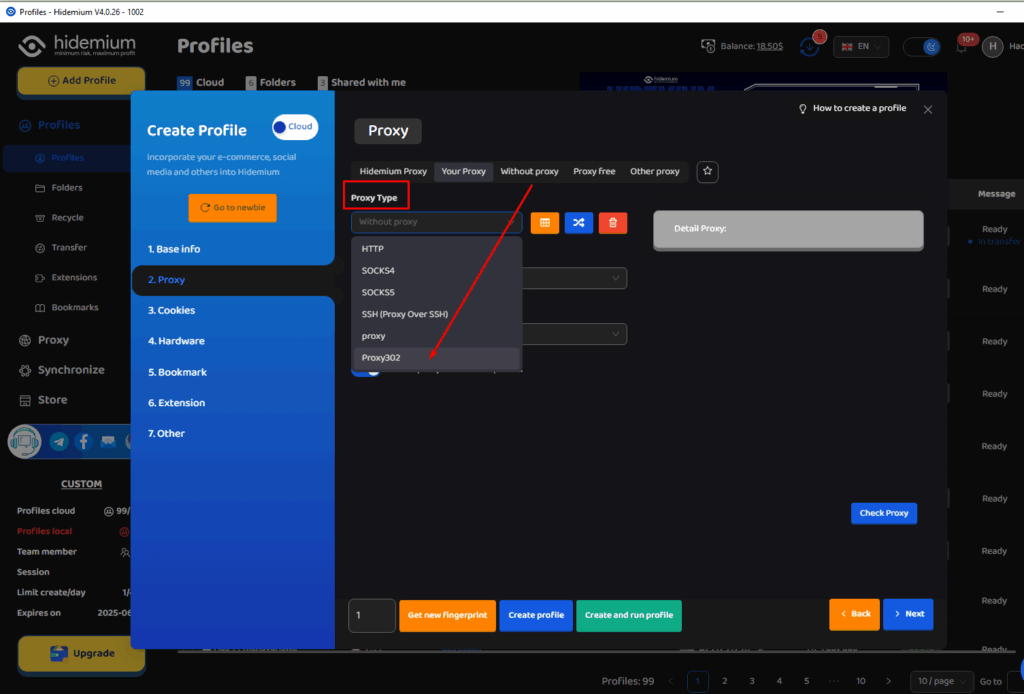
Task: Click the headset support avatar icon
Action: click(25, 441)
